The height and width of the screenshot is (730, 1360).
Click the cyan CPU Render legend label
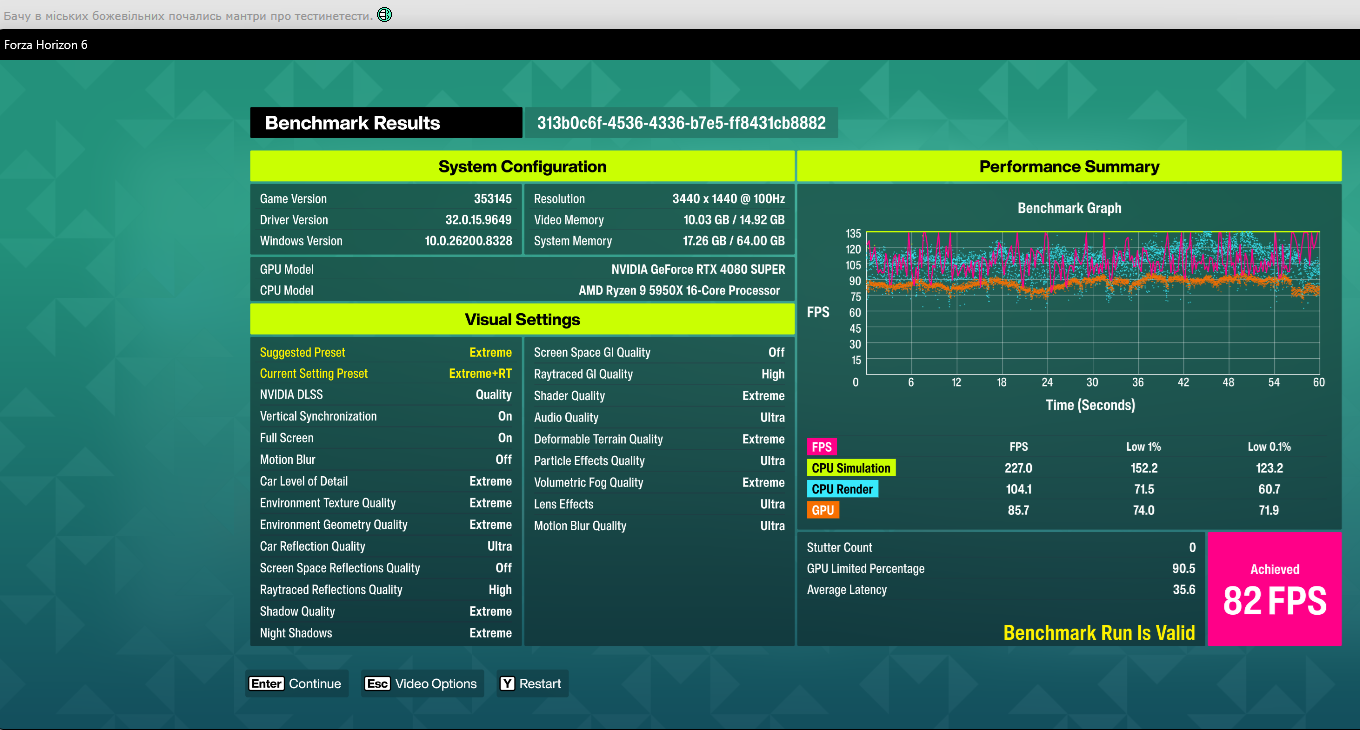point(843,489)
